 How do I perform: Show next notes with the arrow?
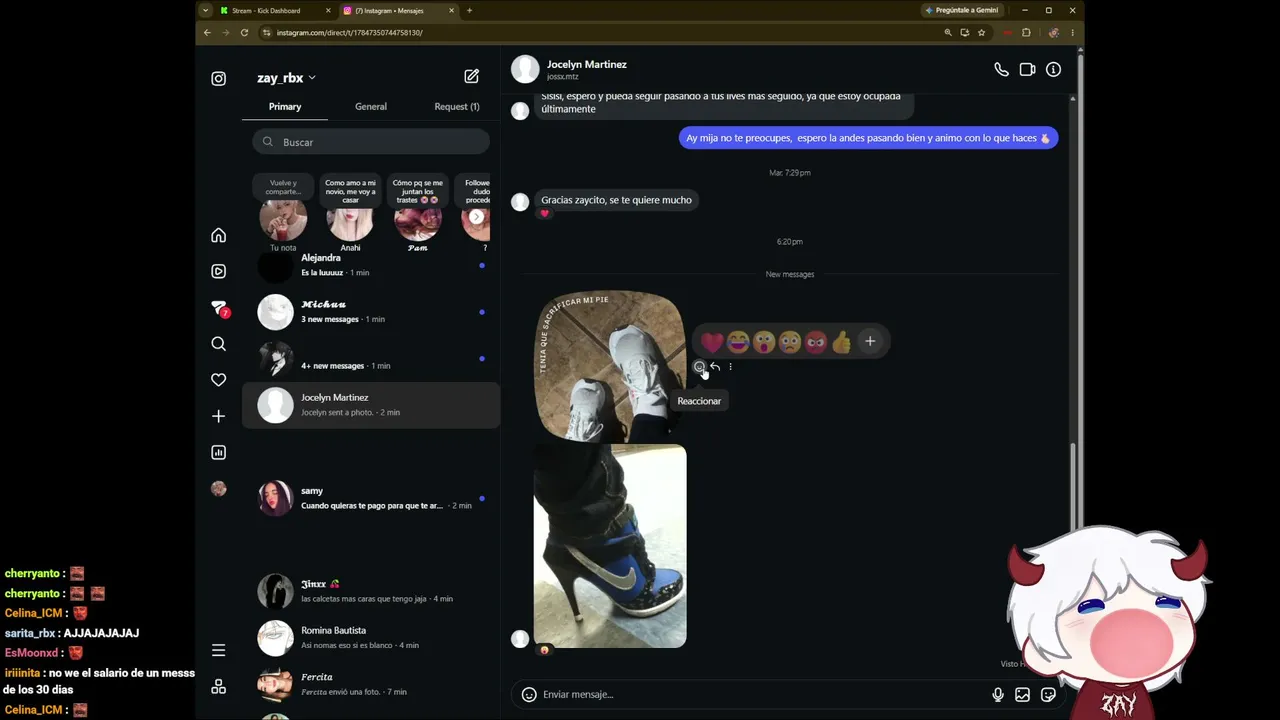tap(477, 217)
